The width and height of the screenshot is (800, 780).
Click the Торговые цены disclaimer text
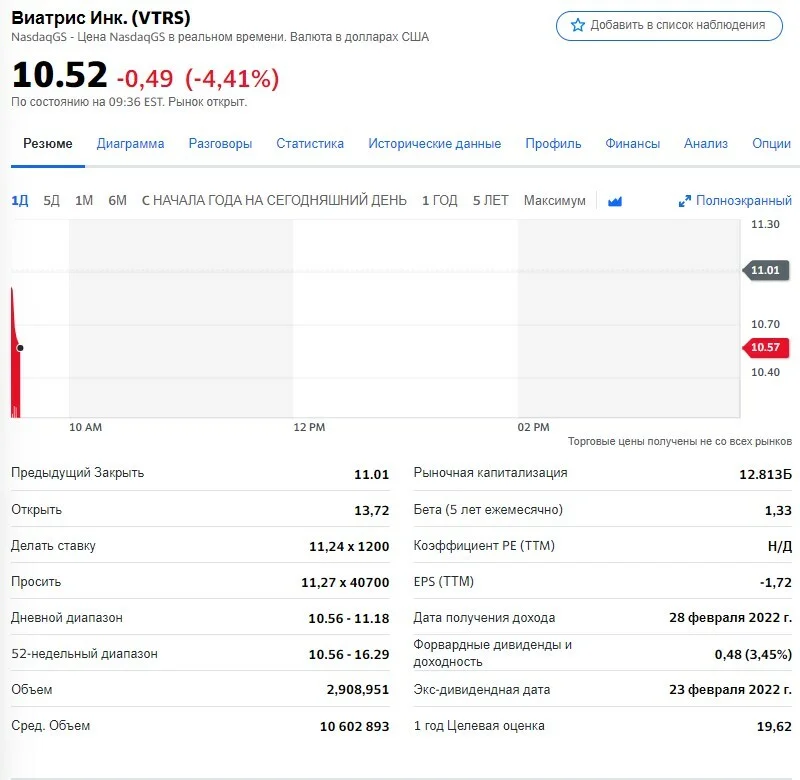tap(680, 441)
